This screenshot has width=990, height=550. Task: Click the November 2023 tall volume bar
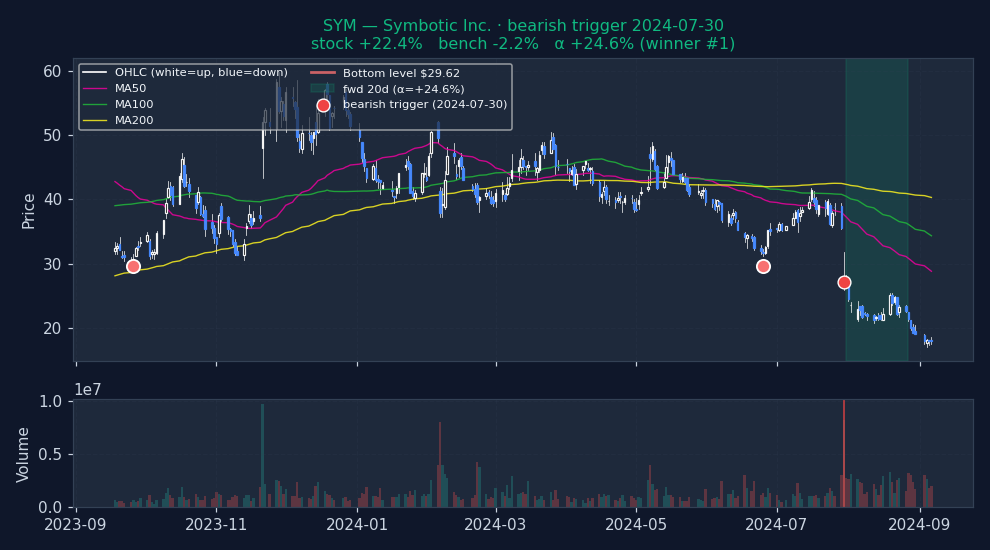pyautogui.click(x=262, y=456)
